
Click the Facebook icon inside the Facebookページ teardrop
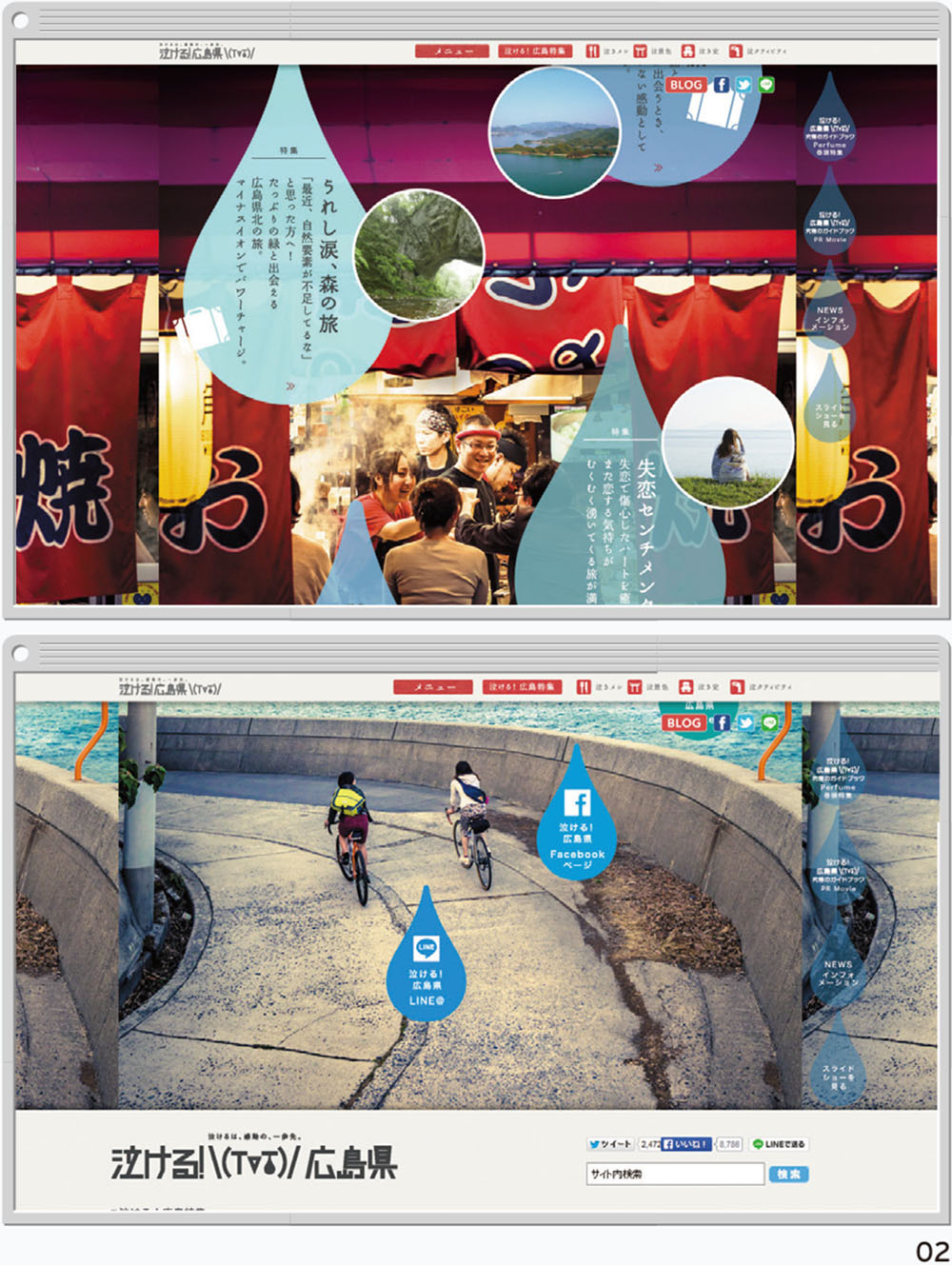[577, 802]
